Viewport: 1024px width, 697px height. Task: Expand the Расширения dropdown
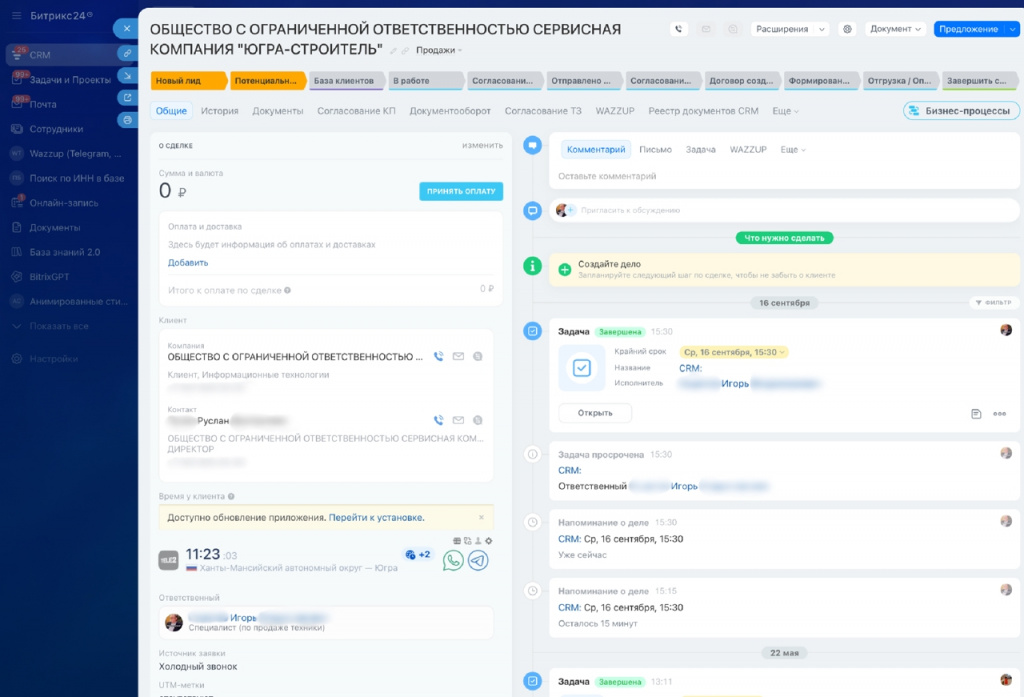[x=822, y=29]
